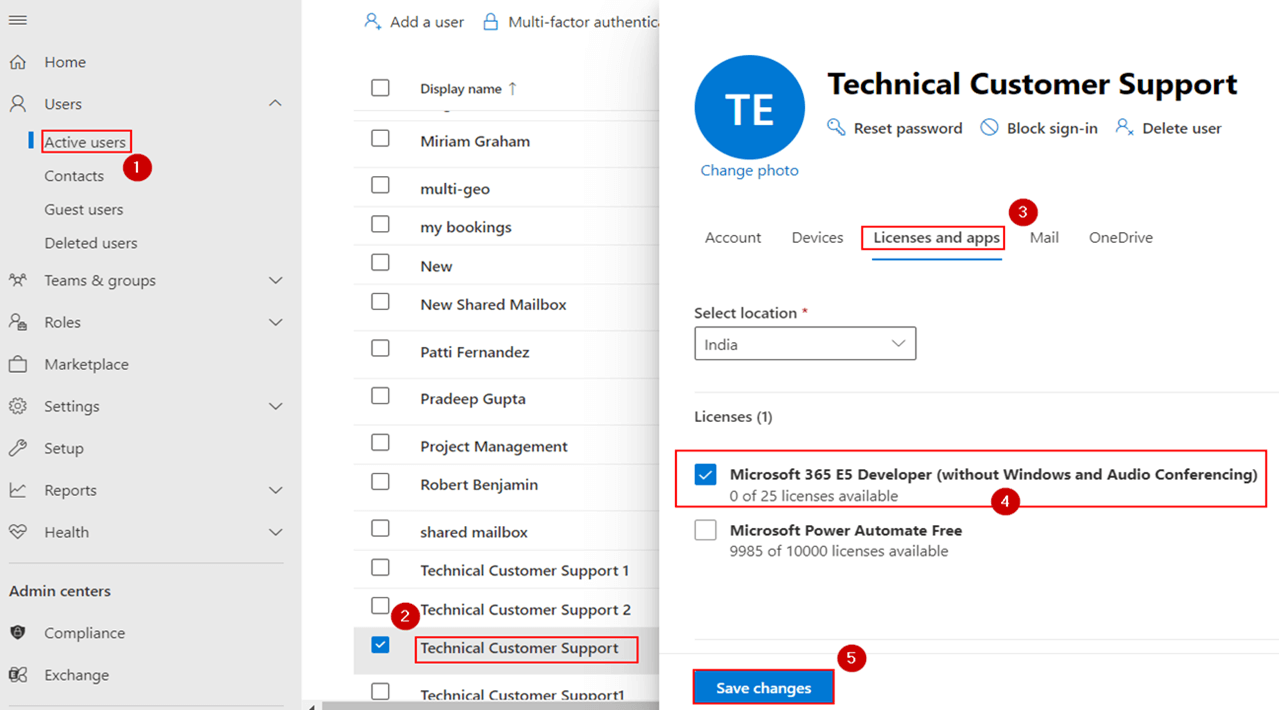Open the Compliance admin center icon
1279x710 pixels.
(x=18, y=633)
